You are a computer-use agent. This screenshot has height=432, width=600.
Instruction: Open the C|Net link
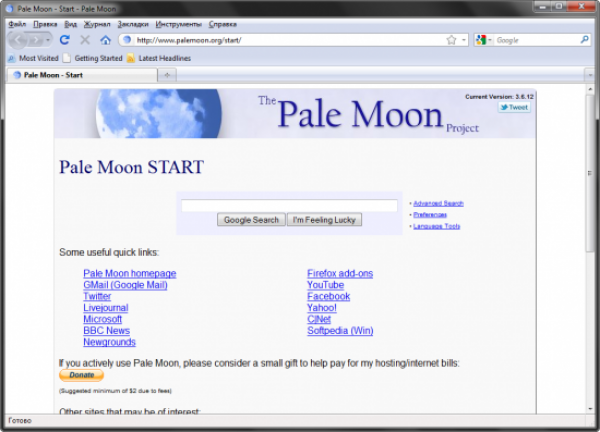pos(319,319)
